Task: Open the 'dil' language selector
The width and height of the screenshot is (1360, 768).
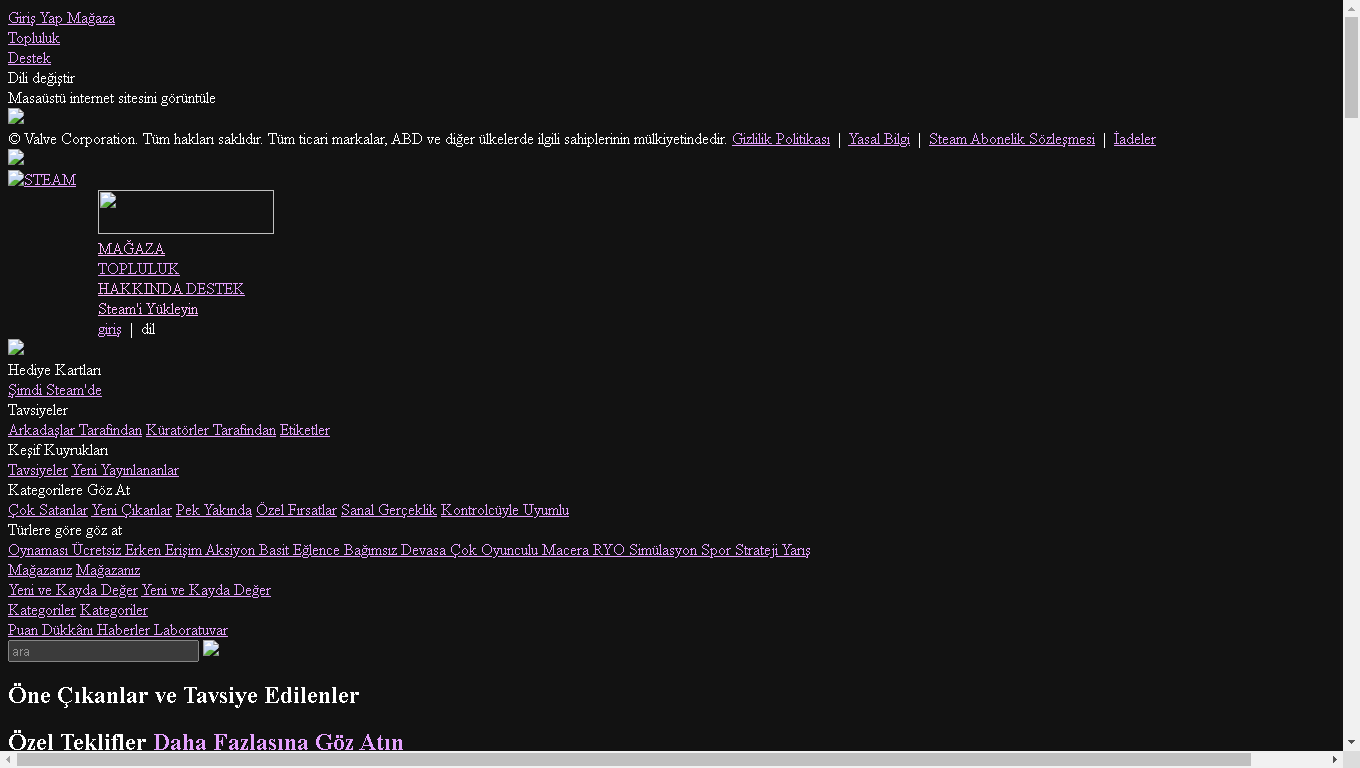Action: (148, 329)
